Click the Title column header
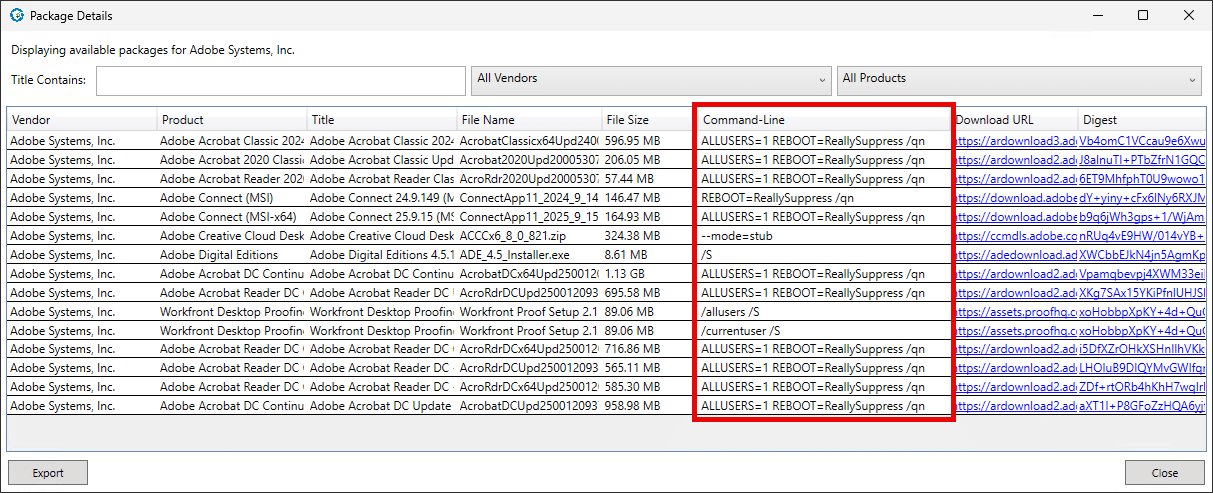Viewport: 1213px width, 493px height. [381, 120]
